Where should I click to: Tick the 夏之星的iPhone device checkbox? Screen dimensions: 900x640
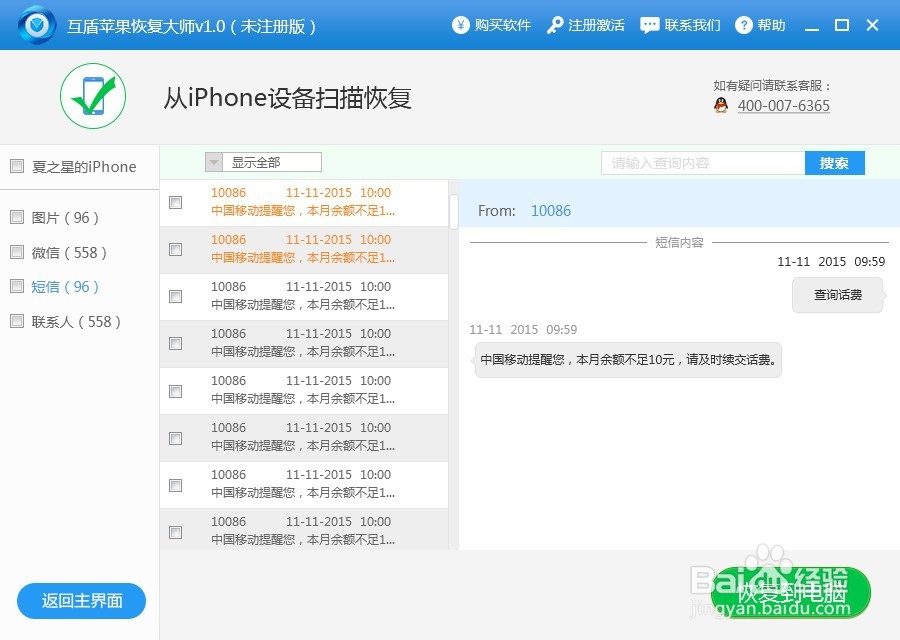[17, 166]
